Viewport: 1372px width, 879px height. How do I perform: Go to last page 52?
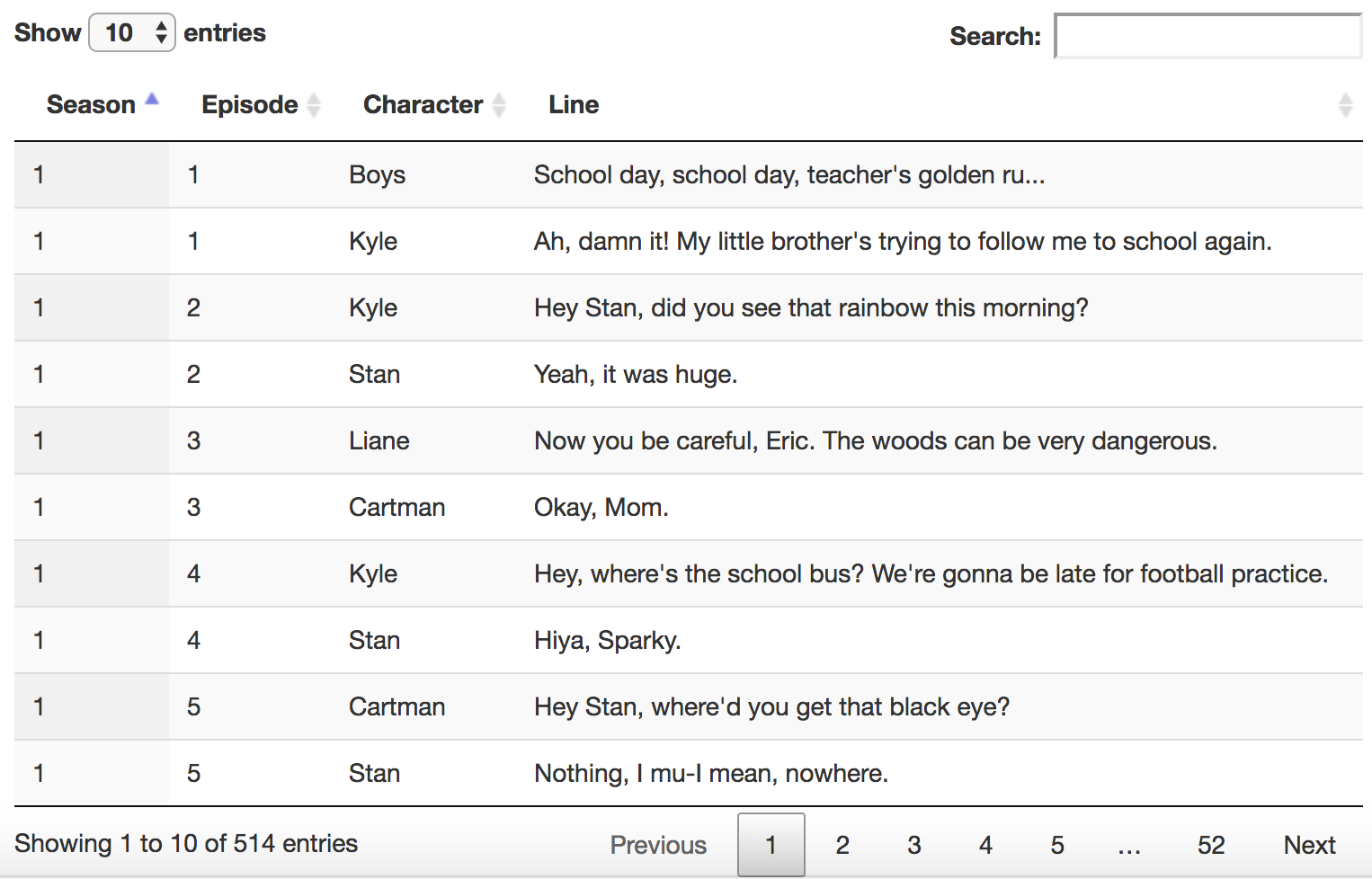tap(1211, 845)
